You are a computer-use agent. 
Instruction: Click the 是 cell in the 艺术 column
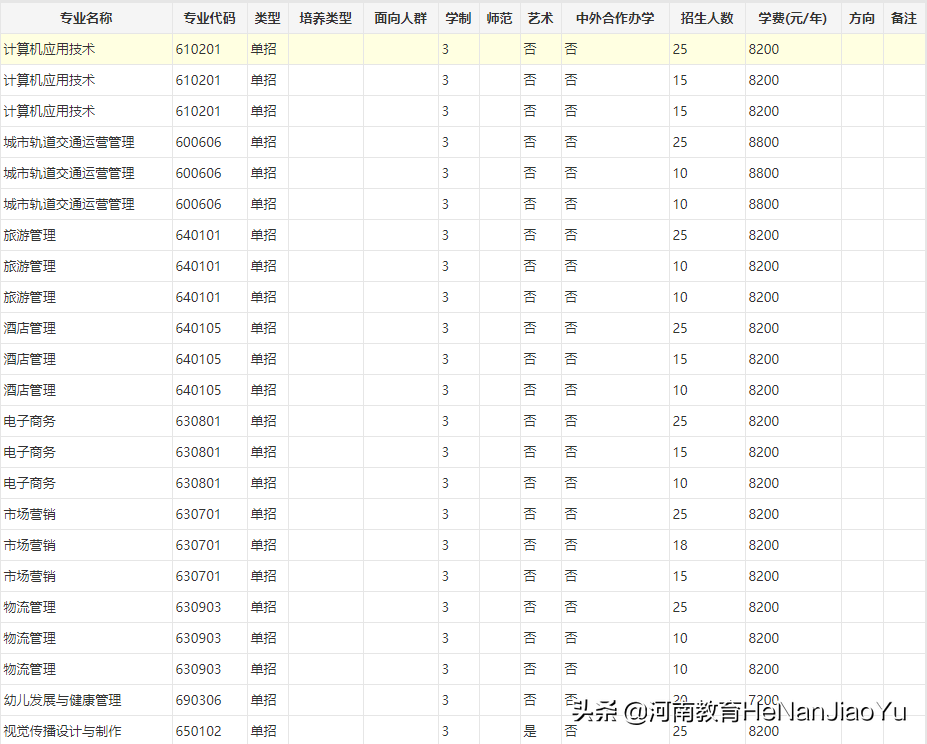[530, 731]
